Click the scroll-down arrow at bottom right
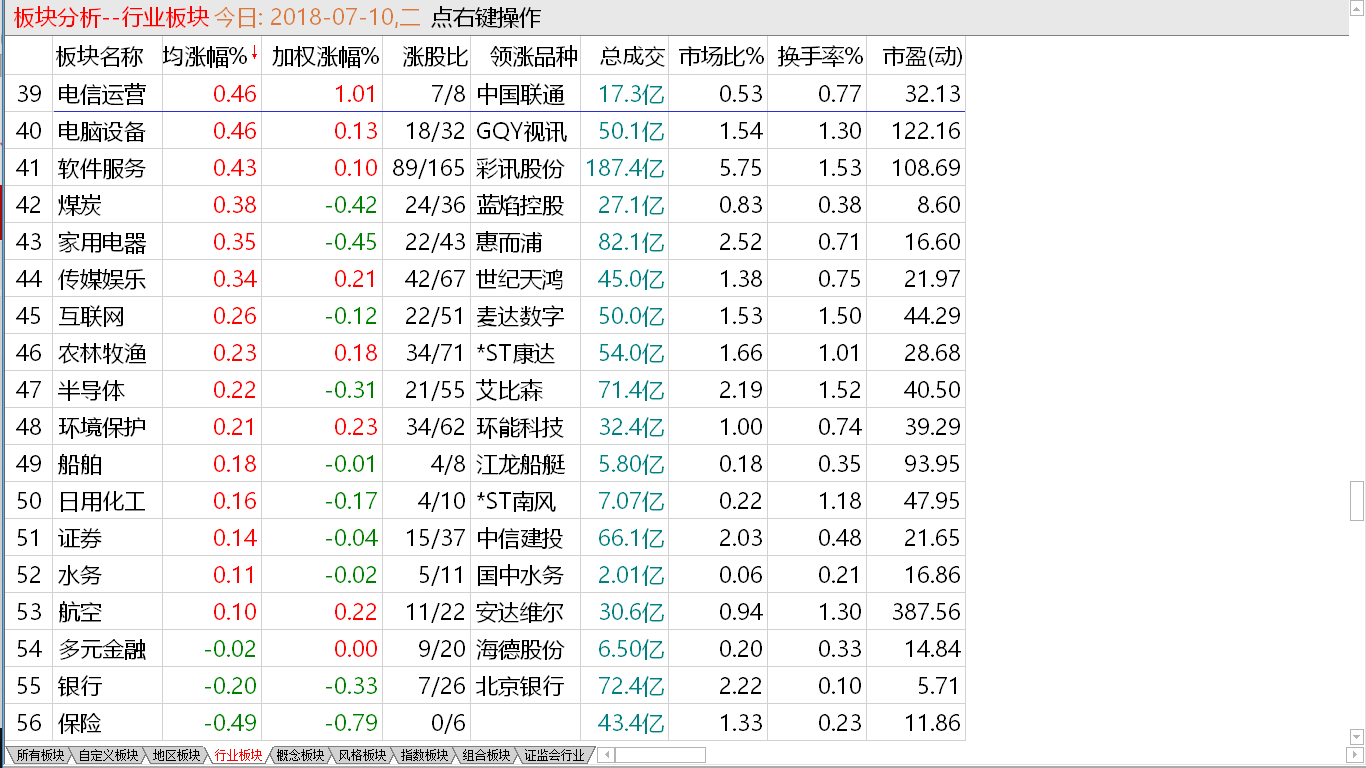Image resolution: width=1366 pixels, height=768 pixels. [x=1357, y=737]
